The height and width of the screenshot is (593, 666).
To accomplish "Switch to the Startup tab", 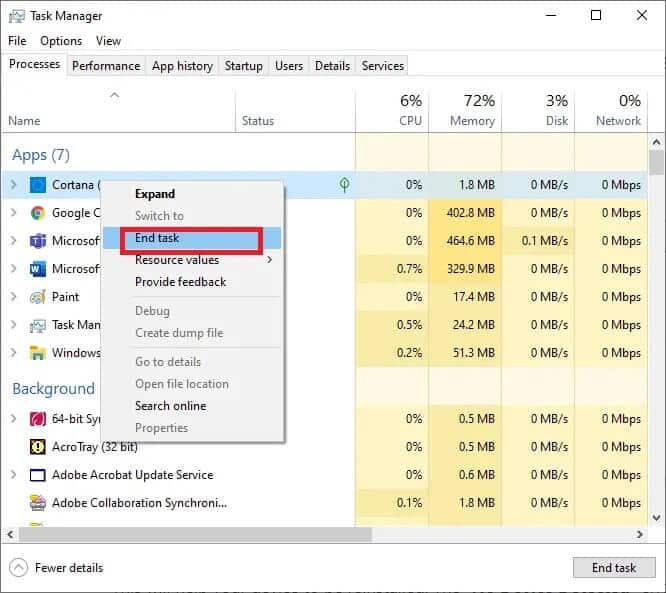I will (x=243, y=66).
